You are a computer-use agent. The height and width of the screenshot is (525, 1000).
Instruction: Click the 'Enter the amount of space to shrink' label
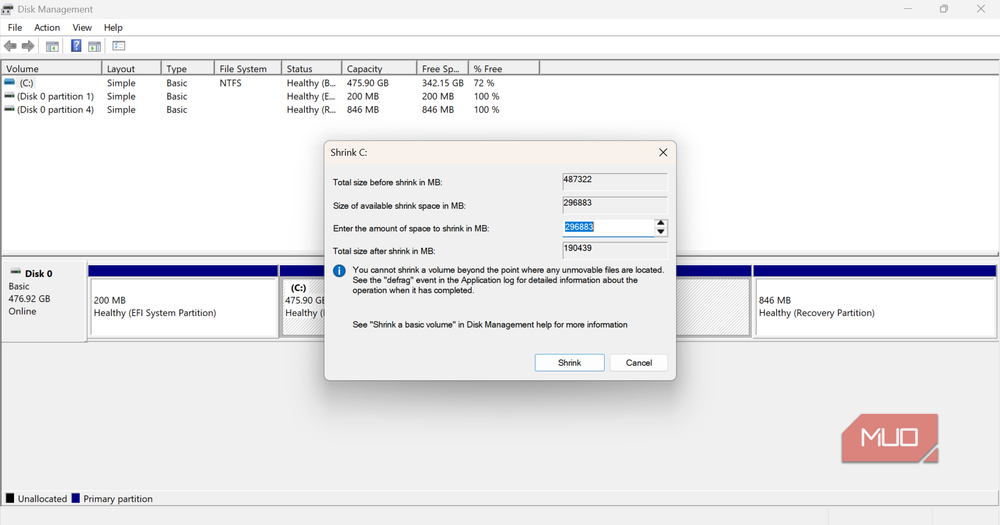pos(411,228)
